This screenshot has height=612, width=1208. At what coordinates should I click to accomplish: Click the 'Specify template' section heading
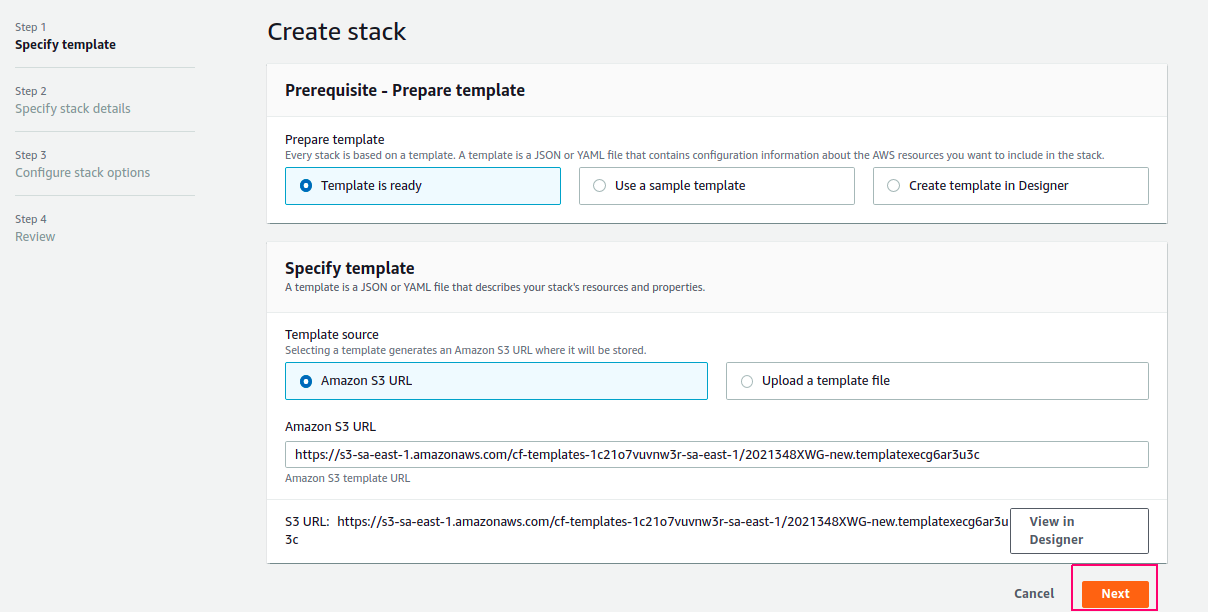click(x=350, y=268)
